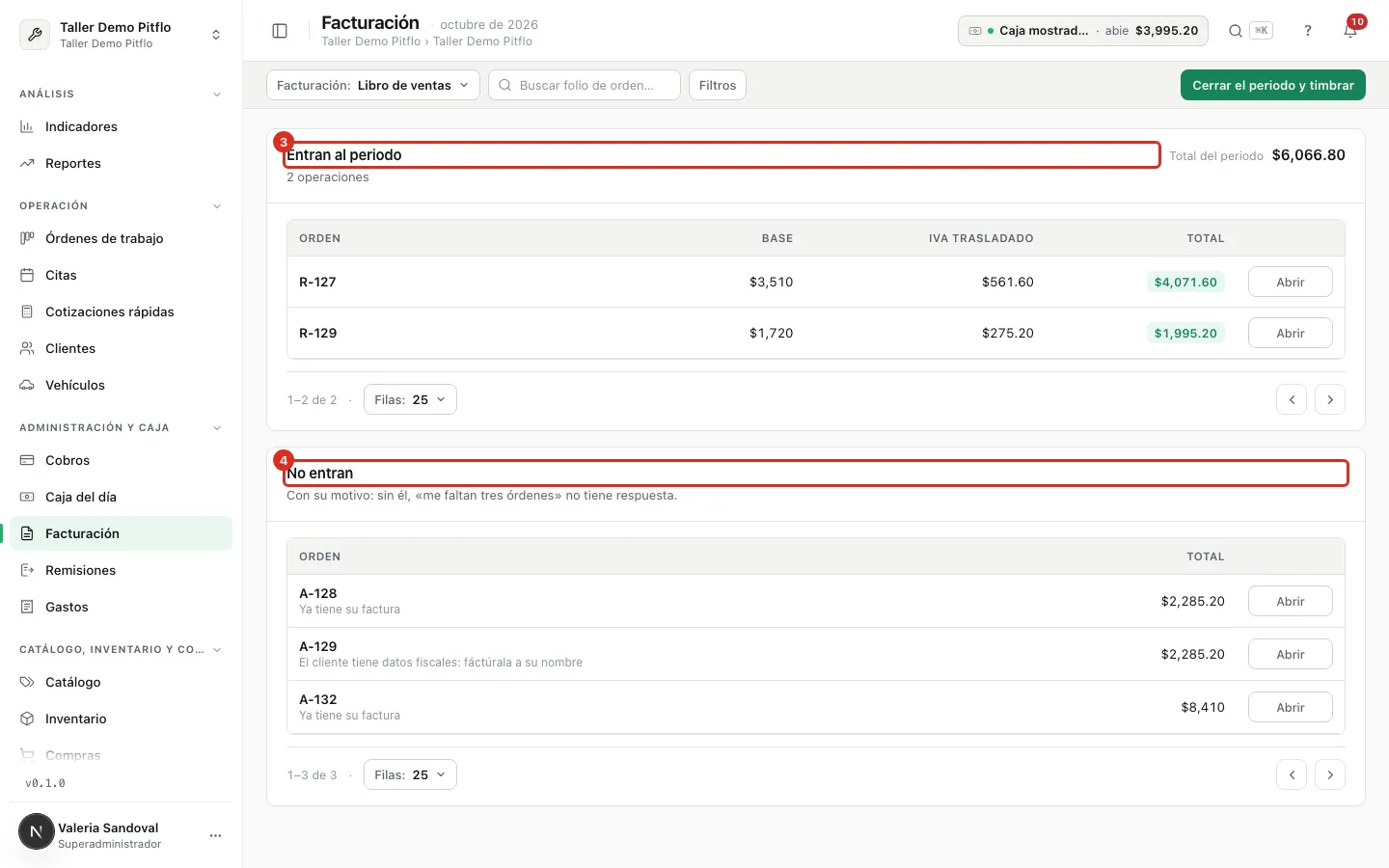
Task: Open Filas dropdown in Entran al periodo table
Action: coord(410,399)
